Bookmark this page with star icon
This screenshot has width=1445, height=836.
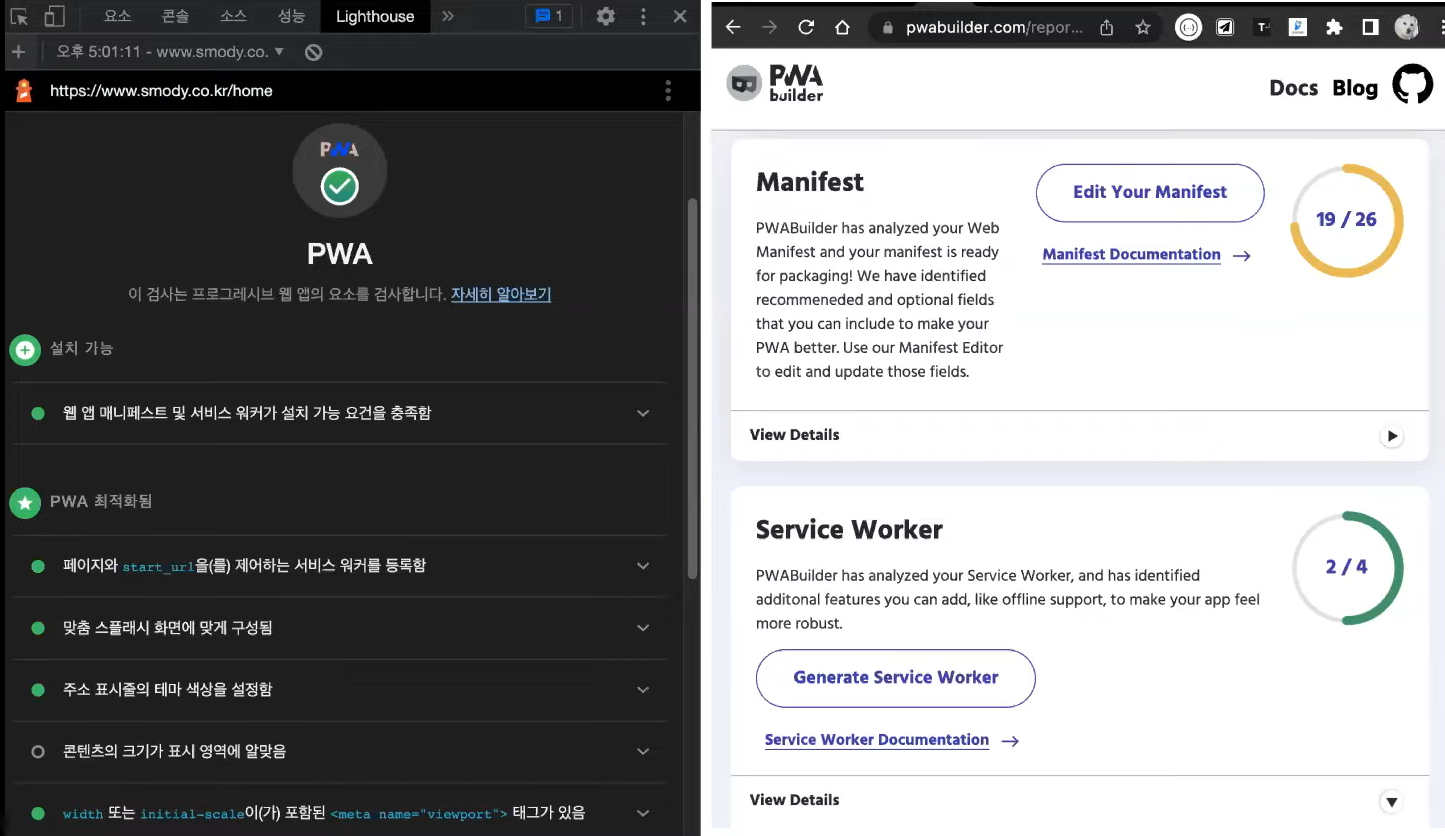[x=1143, y=28]
